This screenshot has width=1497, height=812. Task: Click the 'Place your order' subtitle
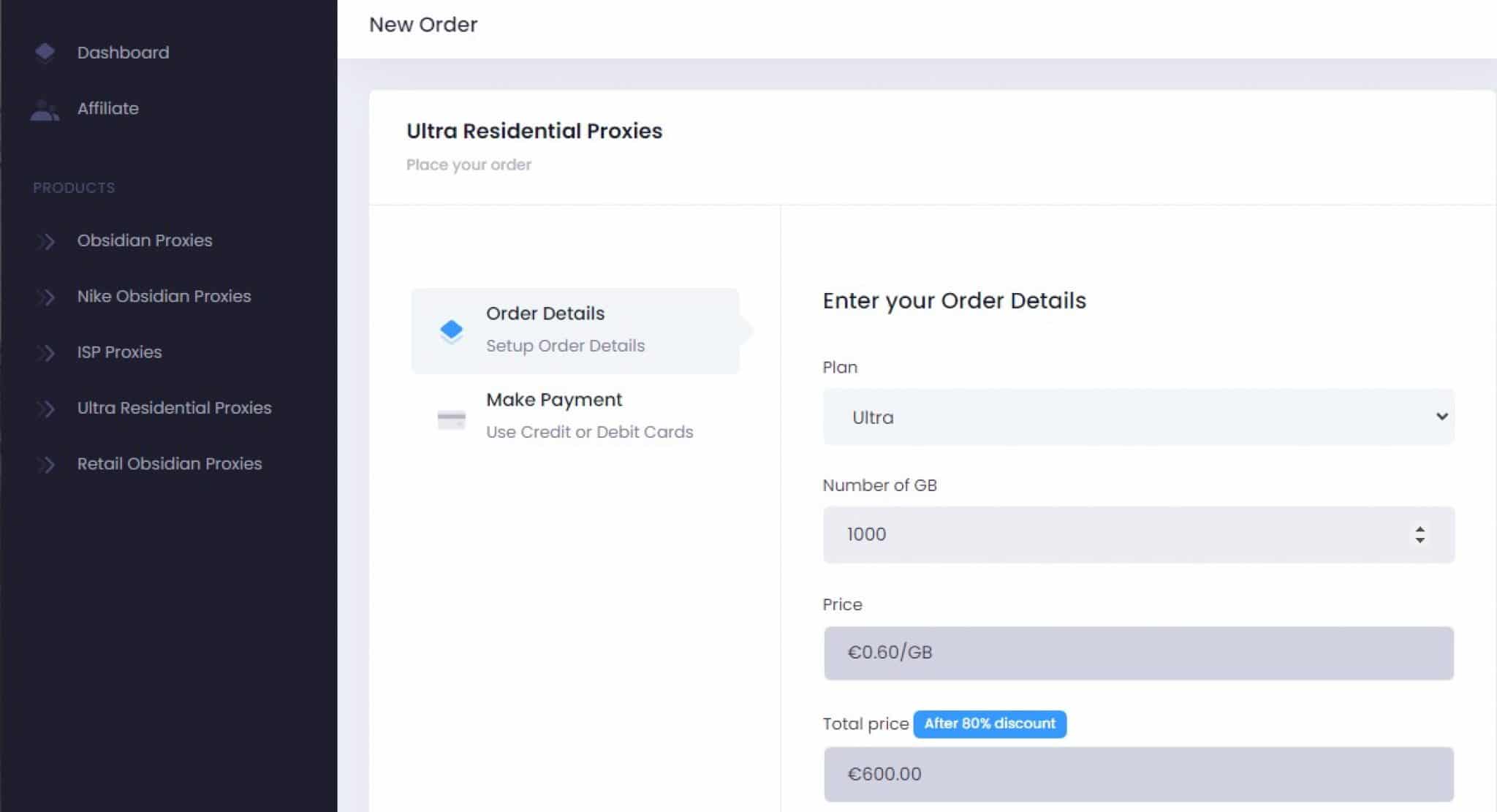tap(469, 164)
